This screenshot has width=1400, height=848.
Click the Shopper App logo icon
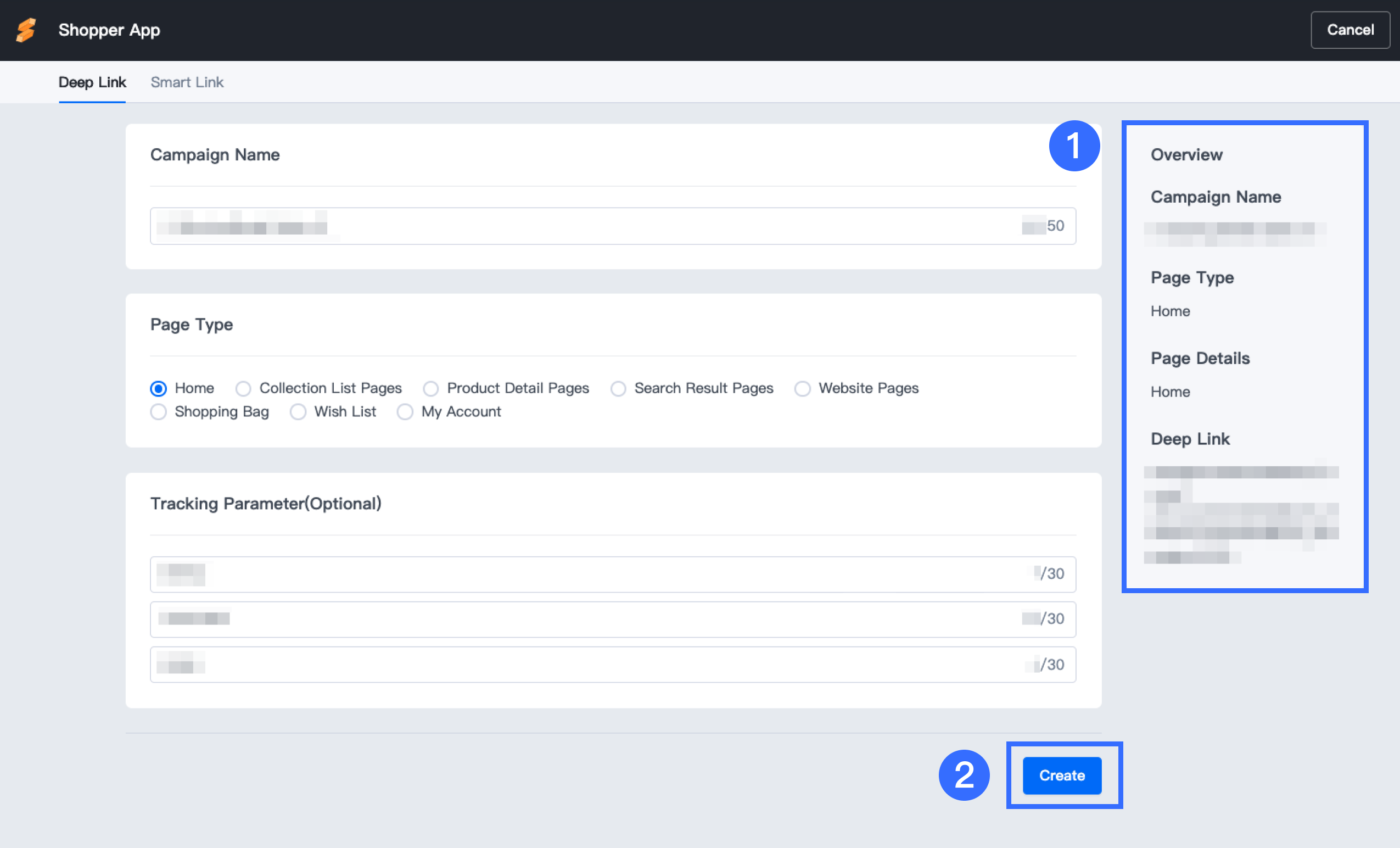tap(26, 30)
